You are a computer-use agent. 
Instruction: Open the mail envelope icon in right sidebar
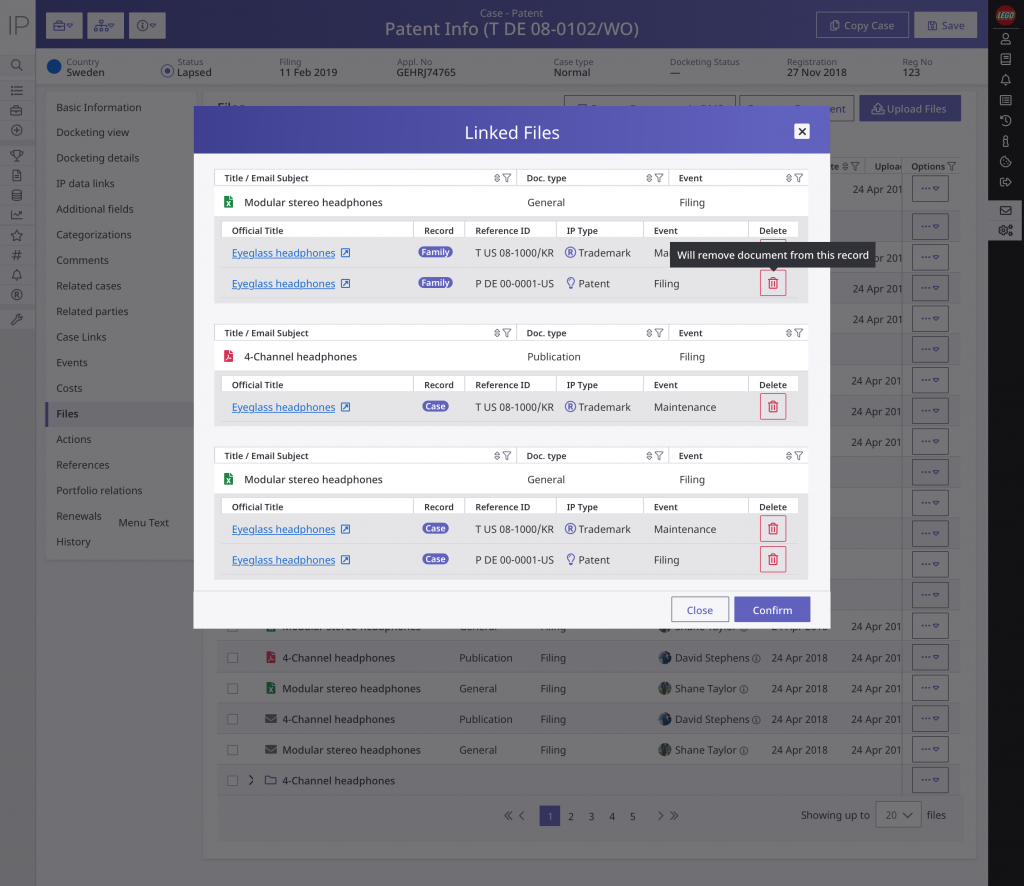[1005, 210]
